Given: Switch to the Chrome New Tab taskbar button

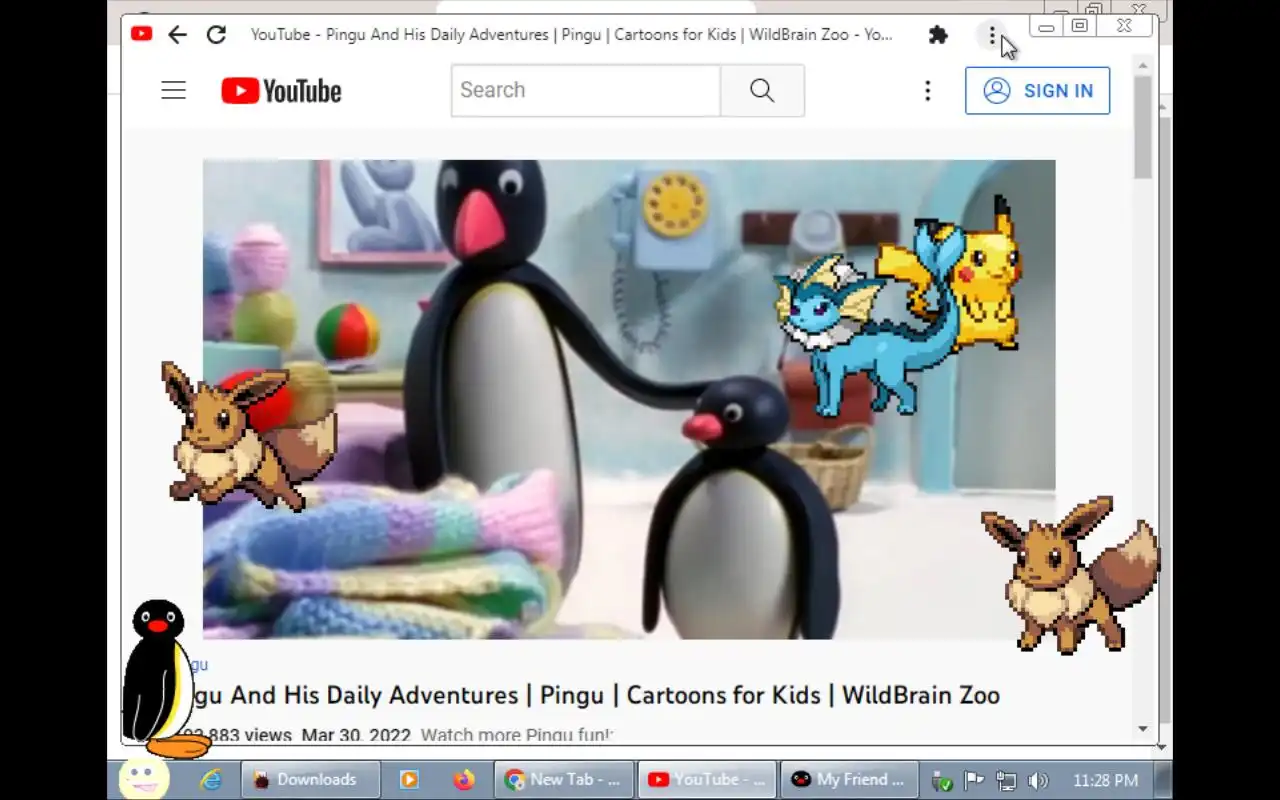Looking at the screenshot, I should coord(564,780).
